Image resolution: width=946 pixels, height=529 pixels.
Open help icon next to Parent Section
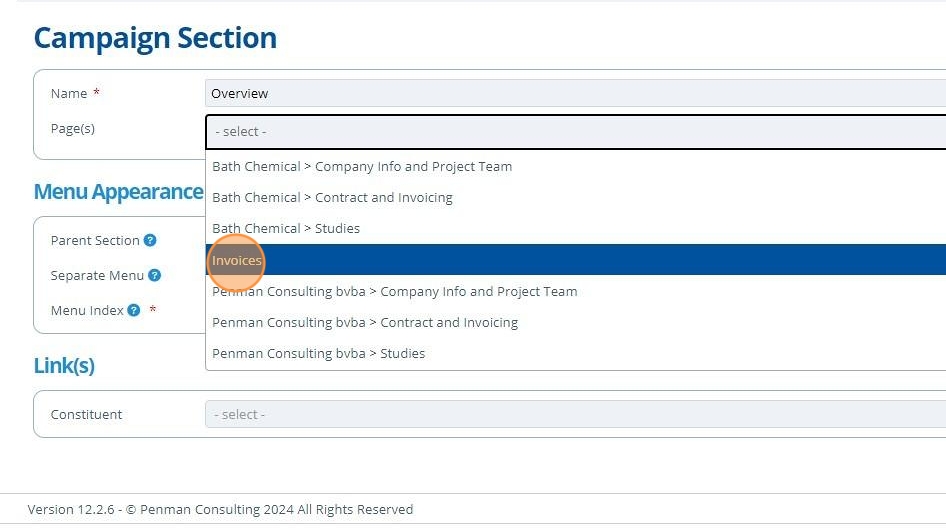[150, 241]
